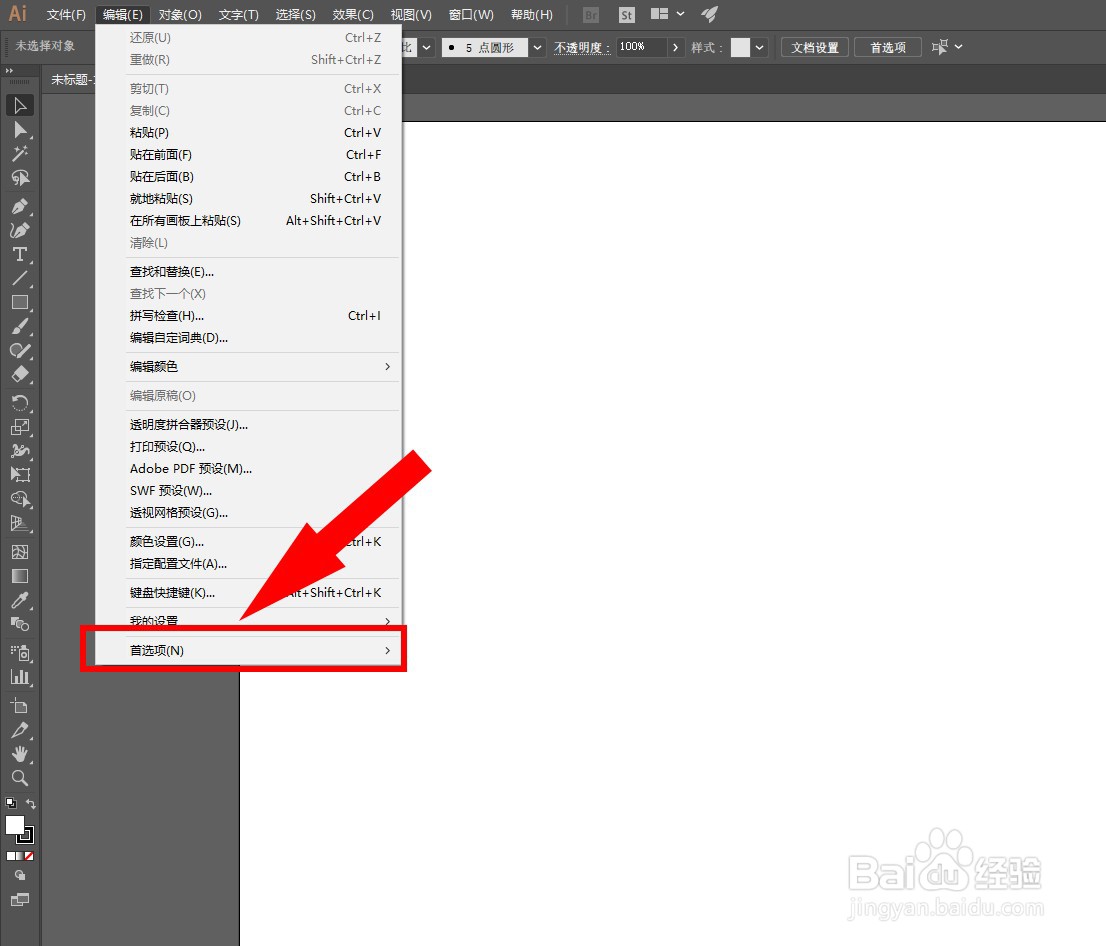Open the 窗口(W) menu

coord(471,15)
